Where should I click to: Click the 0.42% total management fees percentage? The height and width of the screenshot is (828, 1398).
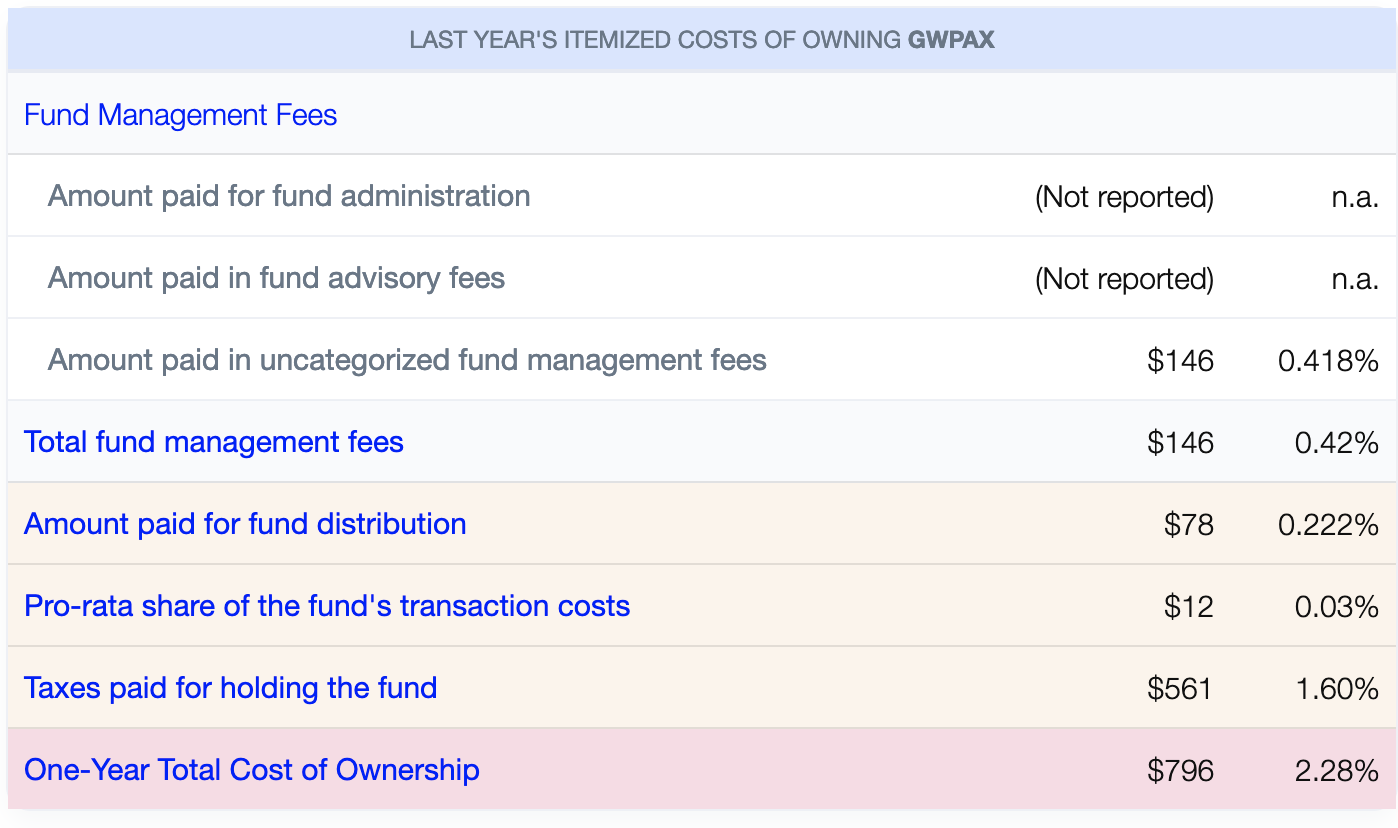tap(1337, 443)
